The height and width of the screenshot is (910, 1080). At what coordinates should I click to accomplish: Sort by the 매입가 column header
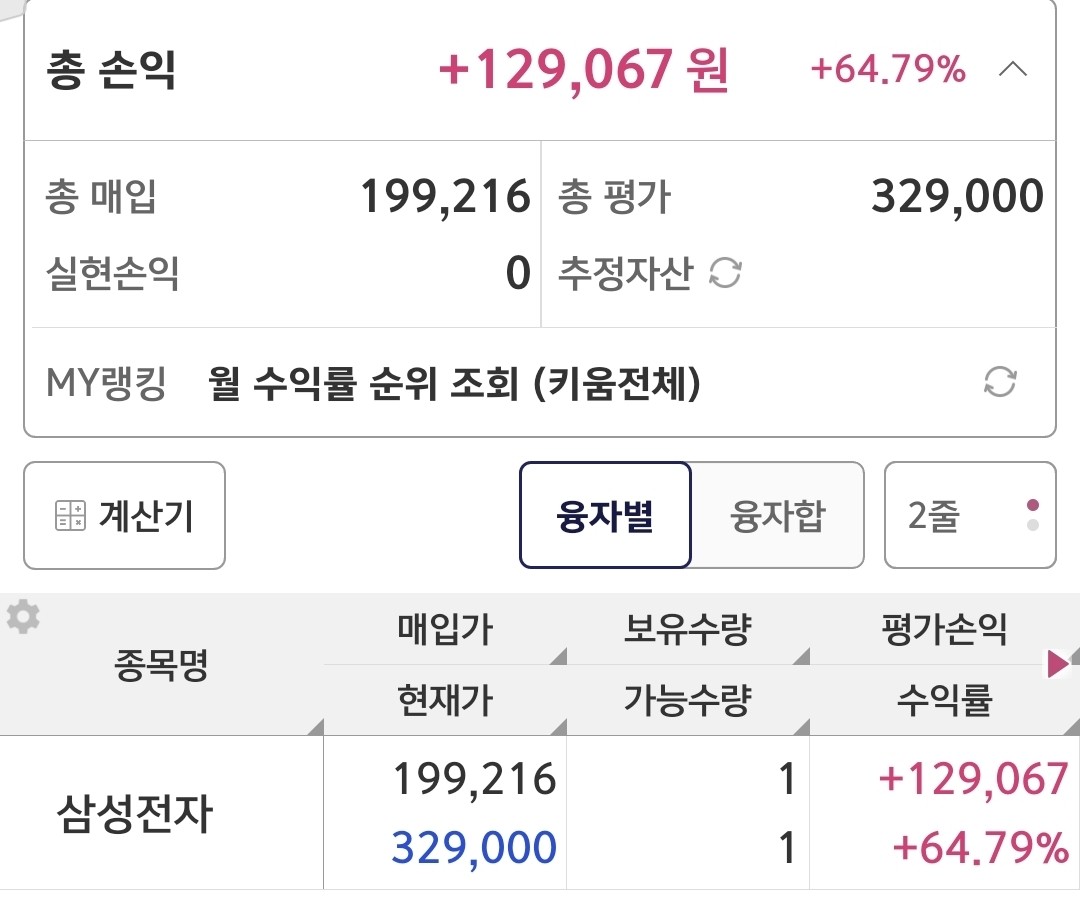coord(445,629)
